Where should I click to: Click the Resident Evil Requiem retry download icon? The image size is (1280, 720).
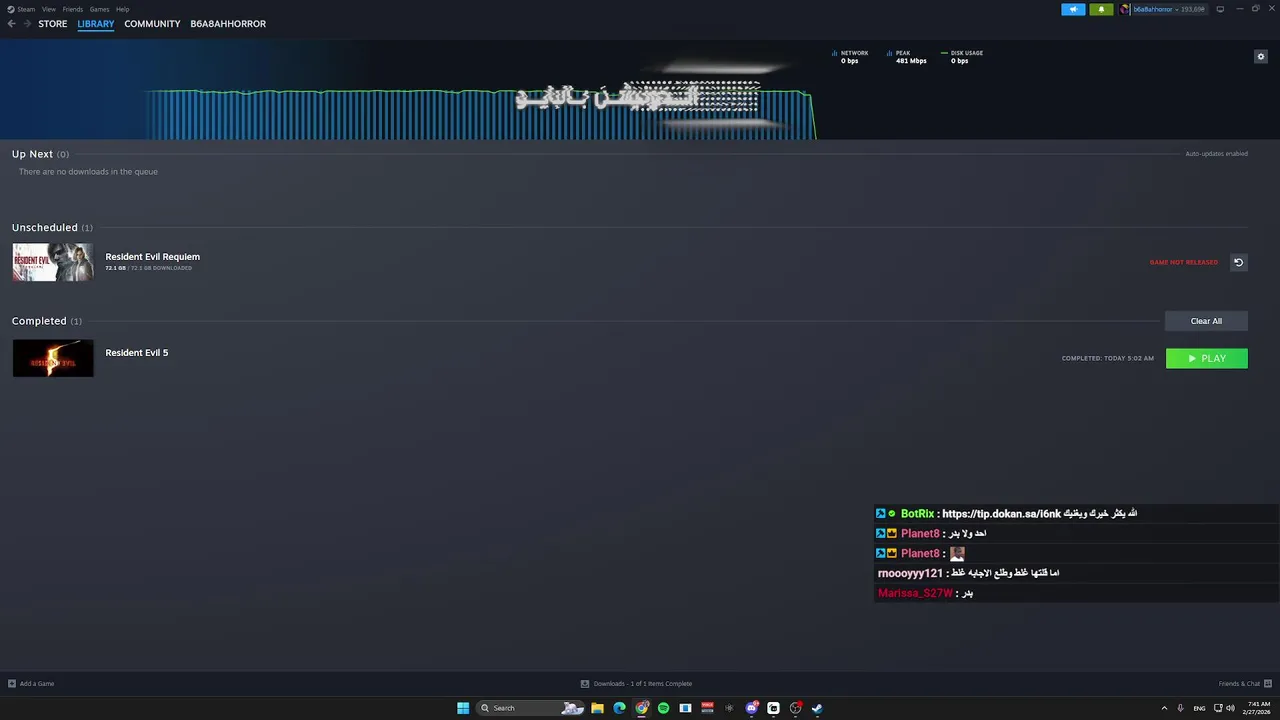point(1238,262)
